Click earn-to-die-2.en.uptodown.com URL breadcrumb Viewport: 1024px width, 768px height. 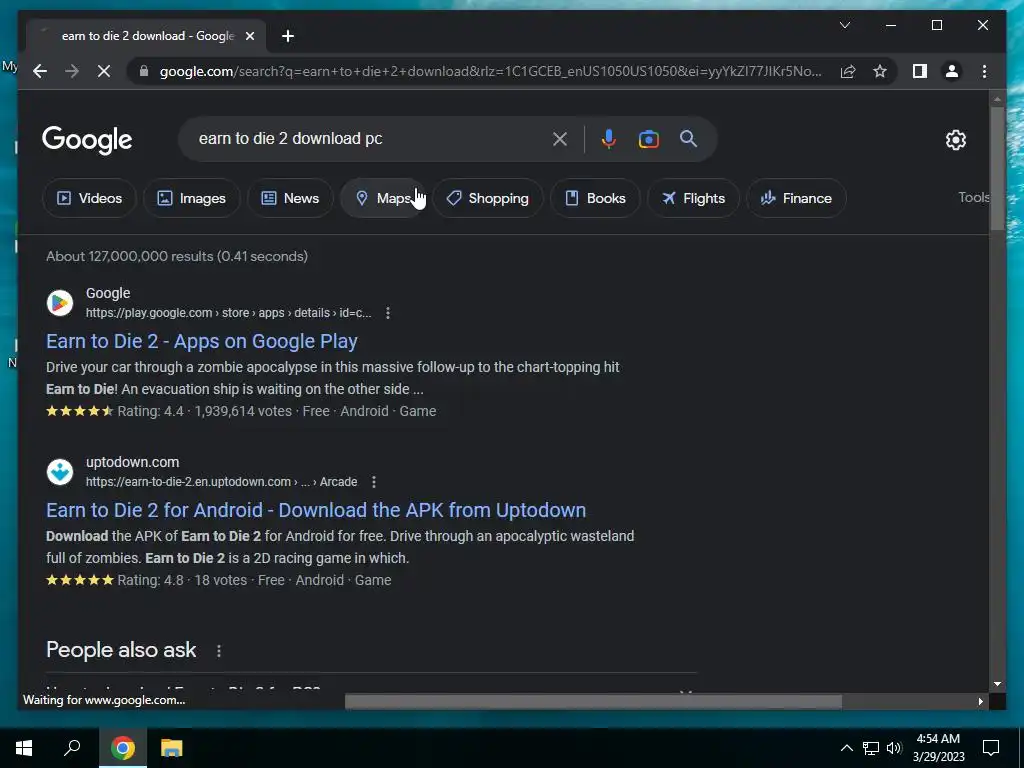(x=221, y=482)
